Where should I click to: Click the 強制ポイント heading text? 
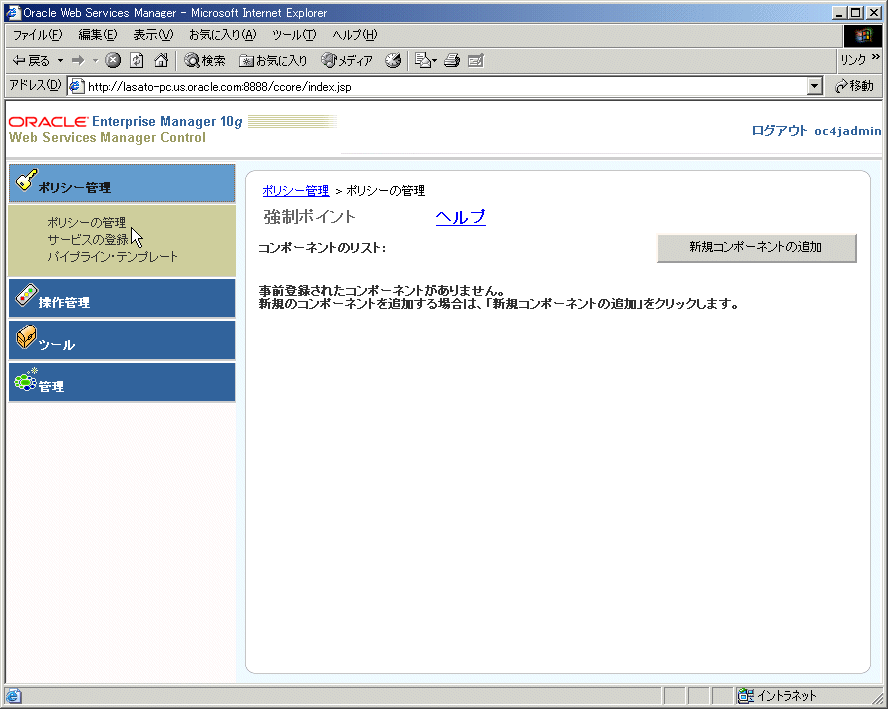[x=309, y=217]
